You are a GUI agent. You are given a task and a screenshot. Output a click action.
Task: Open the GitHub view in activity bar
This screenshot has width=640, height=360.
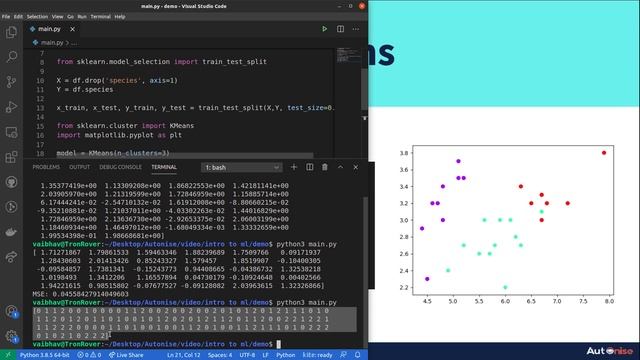[11, 182]
